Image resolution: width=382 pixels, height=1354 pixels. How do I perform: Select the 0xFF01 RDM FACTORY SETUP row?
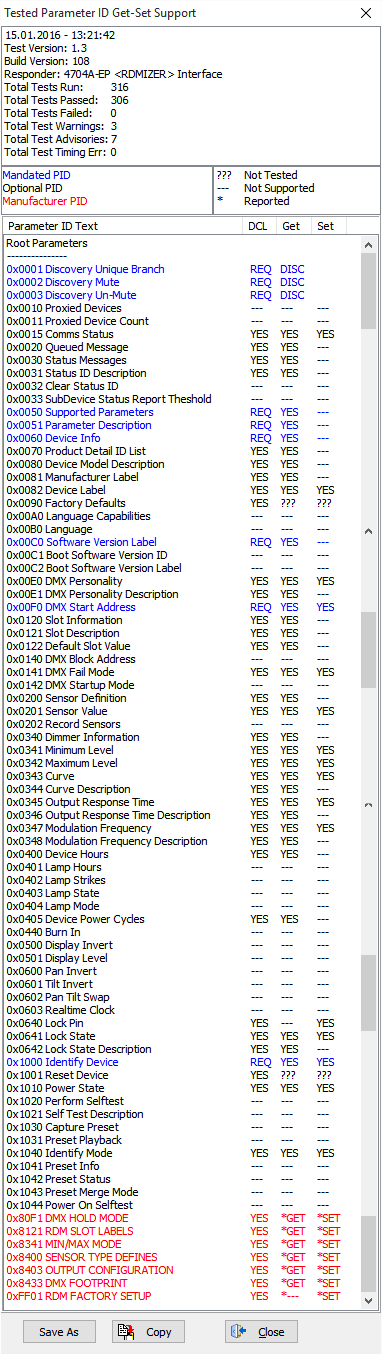181,1296
